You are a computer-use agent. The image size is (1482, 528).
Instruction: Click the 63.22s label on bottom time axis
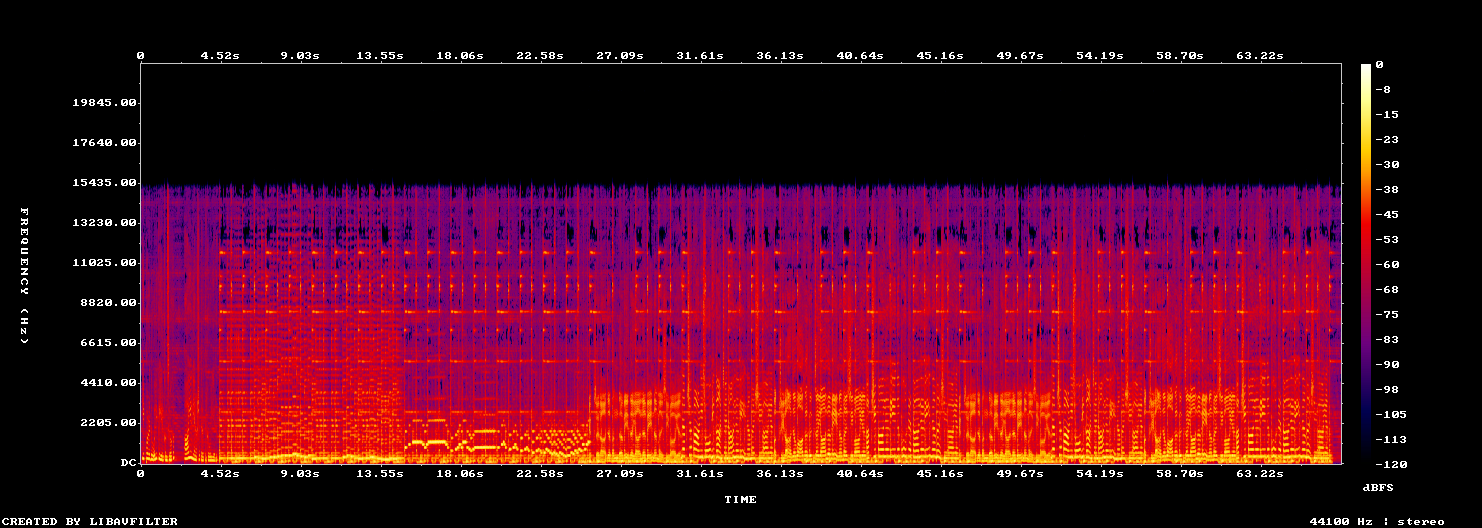[1260, 473]
